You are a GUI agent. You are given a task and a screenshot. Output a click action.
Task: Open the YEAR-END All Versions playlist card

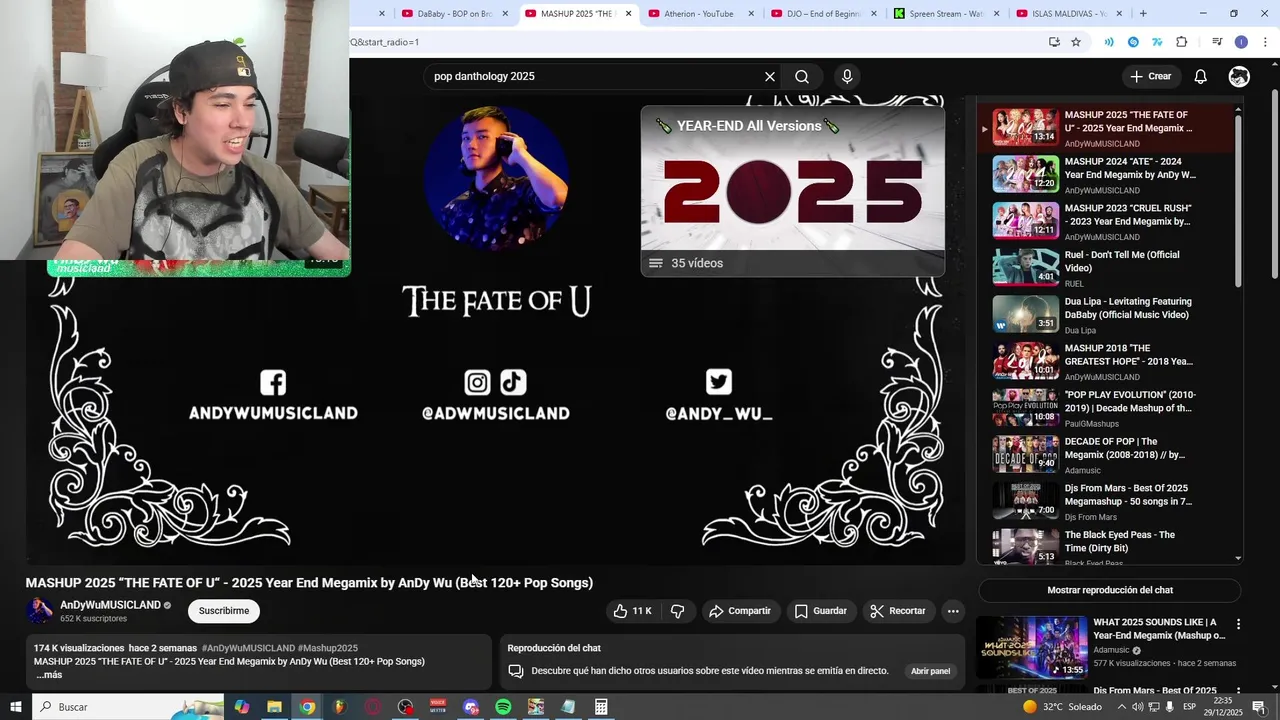coord(792,190)
